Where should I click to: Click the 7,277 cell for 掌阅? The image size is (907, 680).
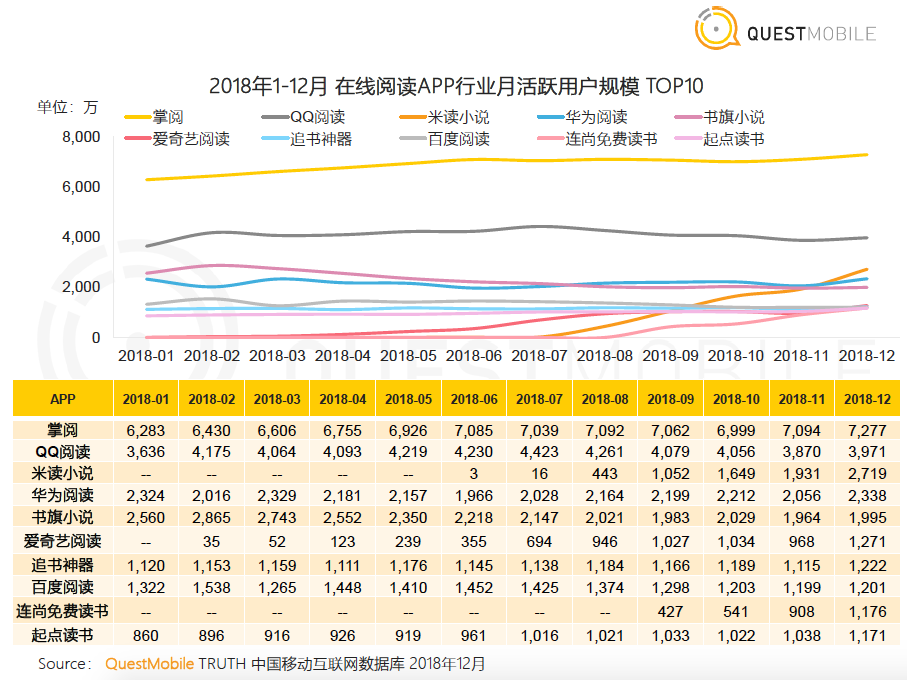tap(867, 431)
